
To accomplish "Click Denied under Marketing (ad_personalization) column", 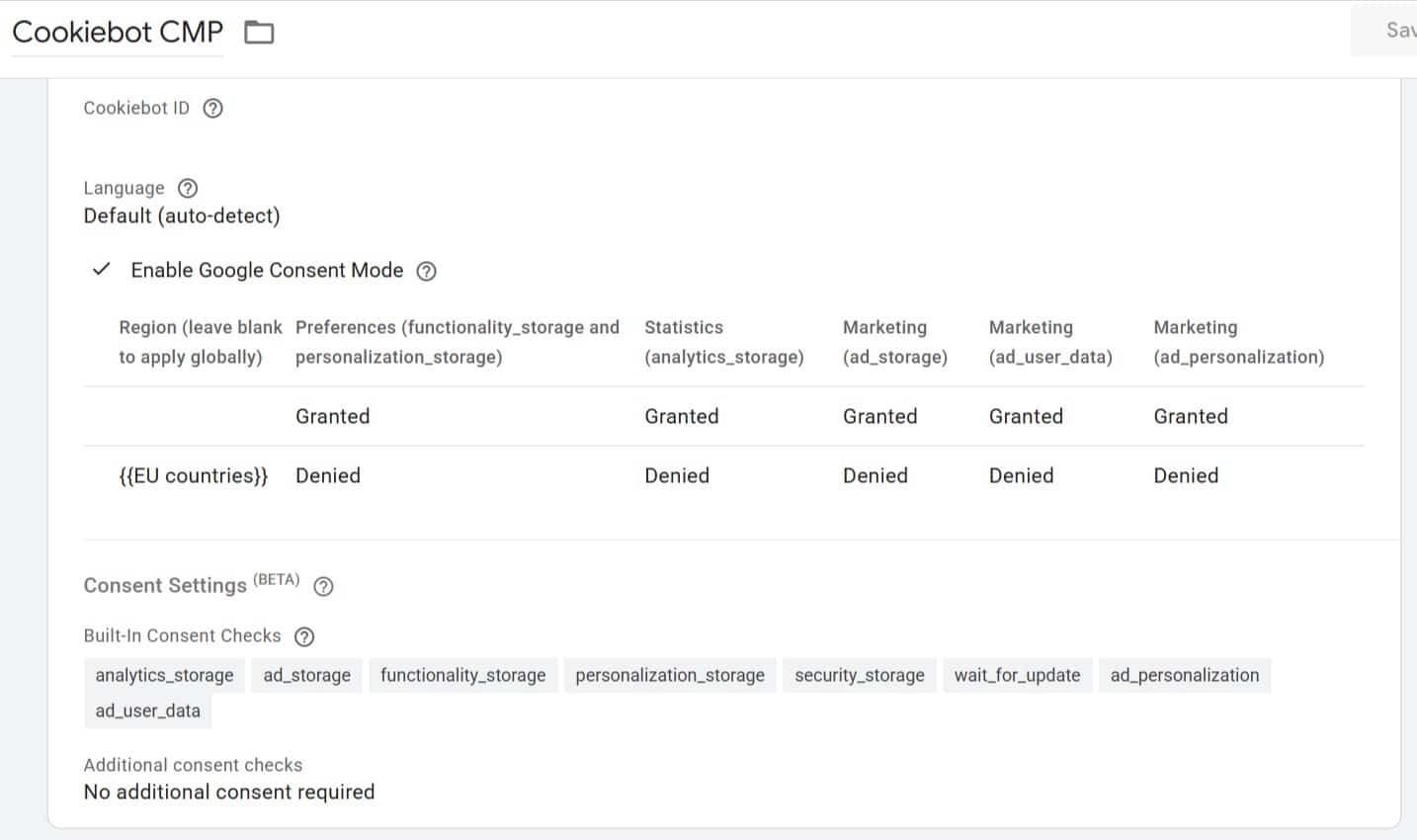I will point(1186,475).
